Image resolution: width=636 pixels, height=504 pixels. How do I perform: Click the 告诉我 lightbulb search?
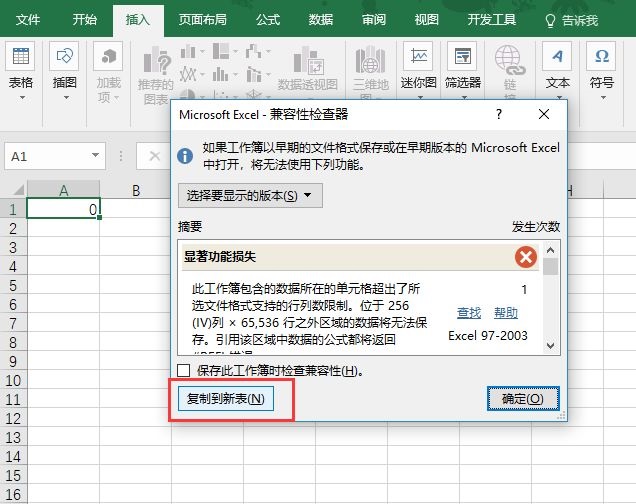[x=572, y=20]
